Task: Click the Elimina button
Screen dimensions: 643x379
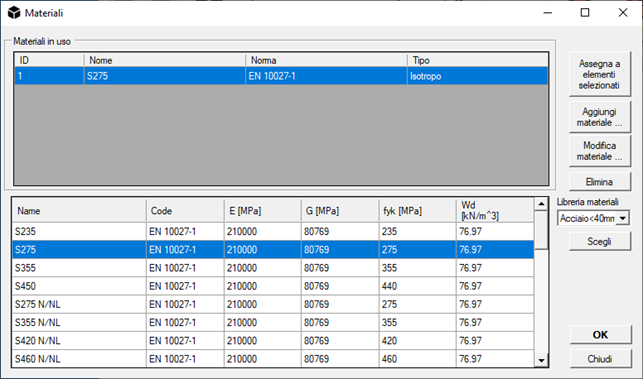Action: [x=600, y=182]
